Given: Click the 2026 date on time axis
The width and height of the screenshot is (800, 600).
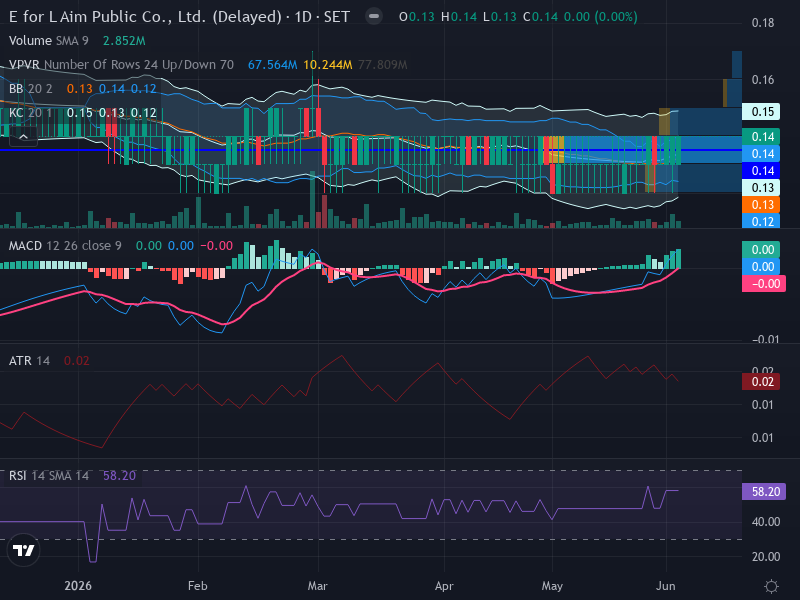Looking at the screenshot, I should (78, 586).
